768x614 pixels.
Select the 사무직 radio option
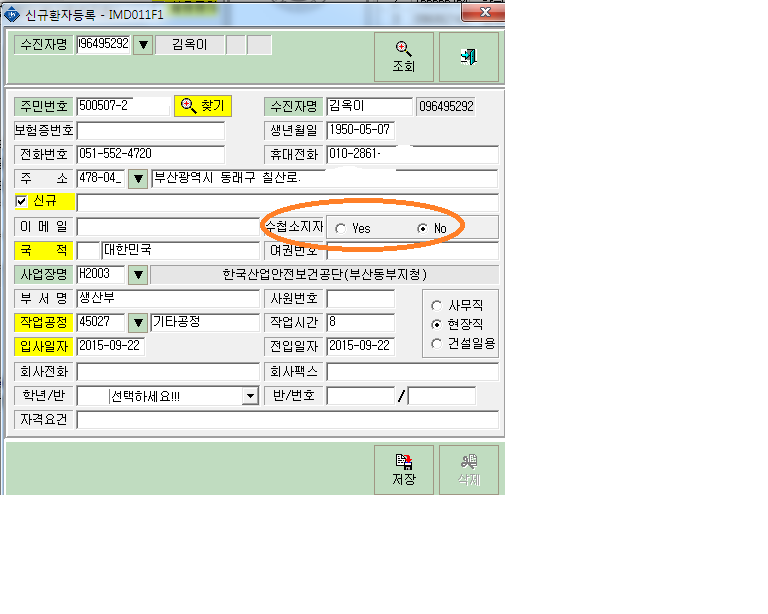point(436,306)
